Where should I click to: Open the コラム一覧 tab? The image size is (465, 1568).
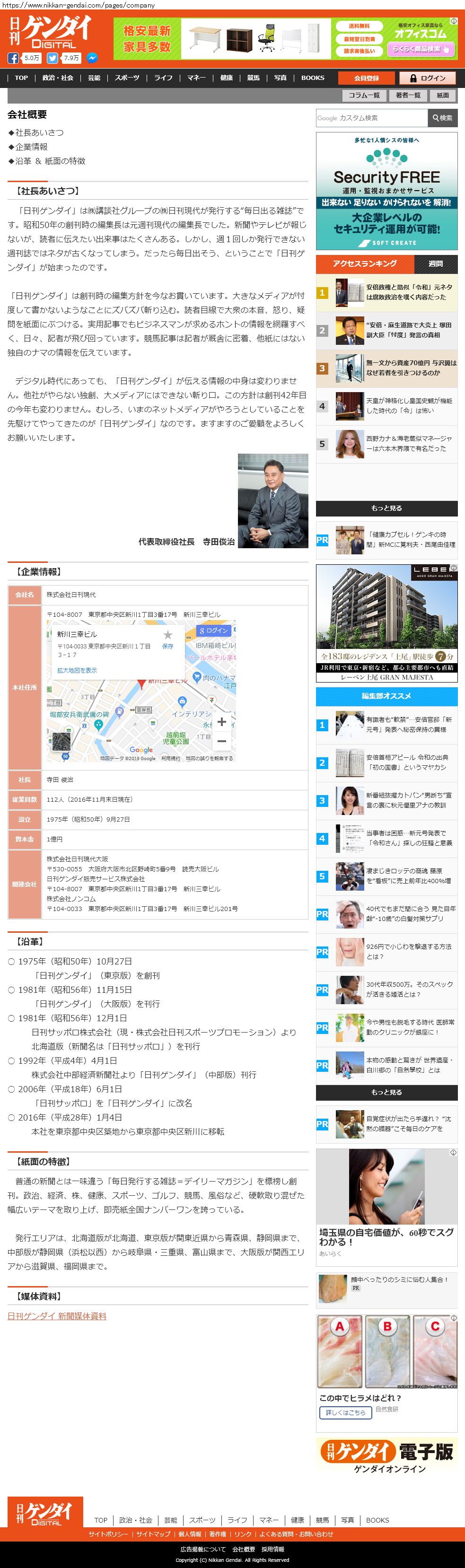(364, 96)
